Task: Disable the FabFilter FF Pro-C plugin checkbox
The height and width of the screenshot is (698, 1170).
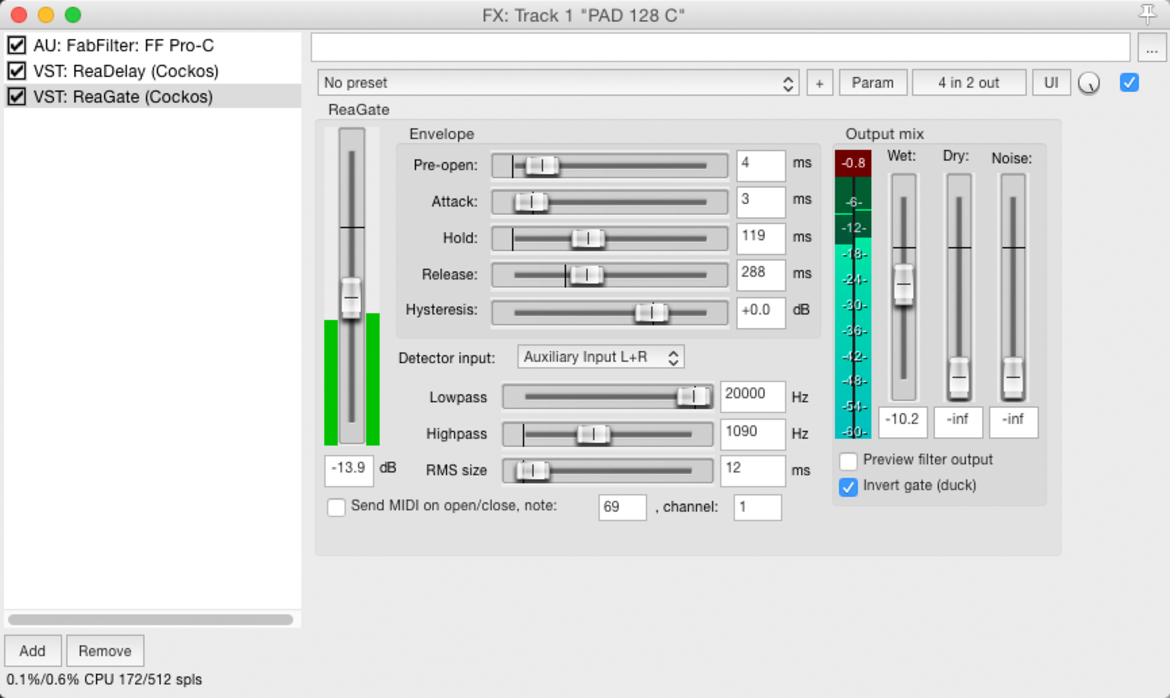Action: 16,46
